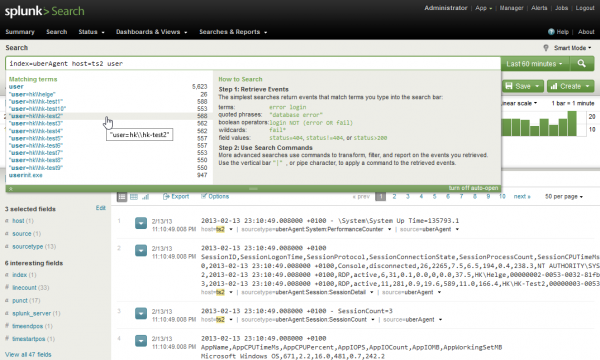Click into the search query field

(x=253, y=64)
